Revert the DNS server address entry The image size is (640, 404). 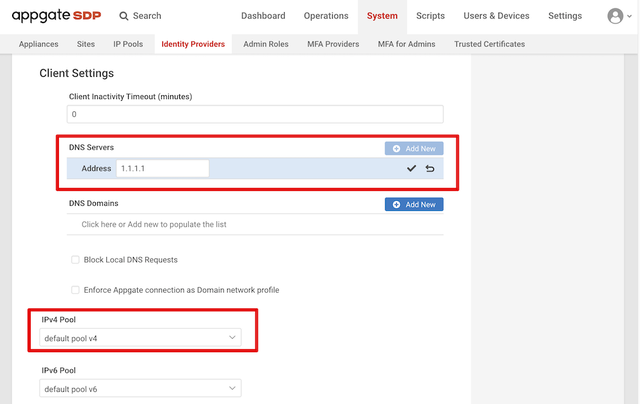[430, 169]
